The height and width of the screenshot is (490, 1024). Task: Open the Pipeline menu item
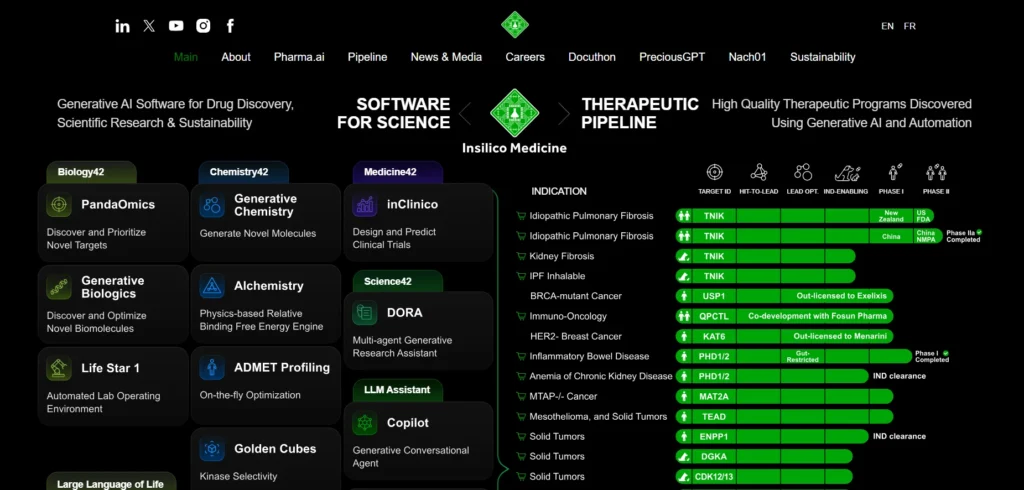coord(367,57)
